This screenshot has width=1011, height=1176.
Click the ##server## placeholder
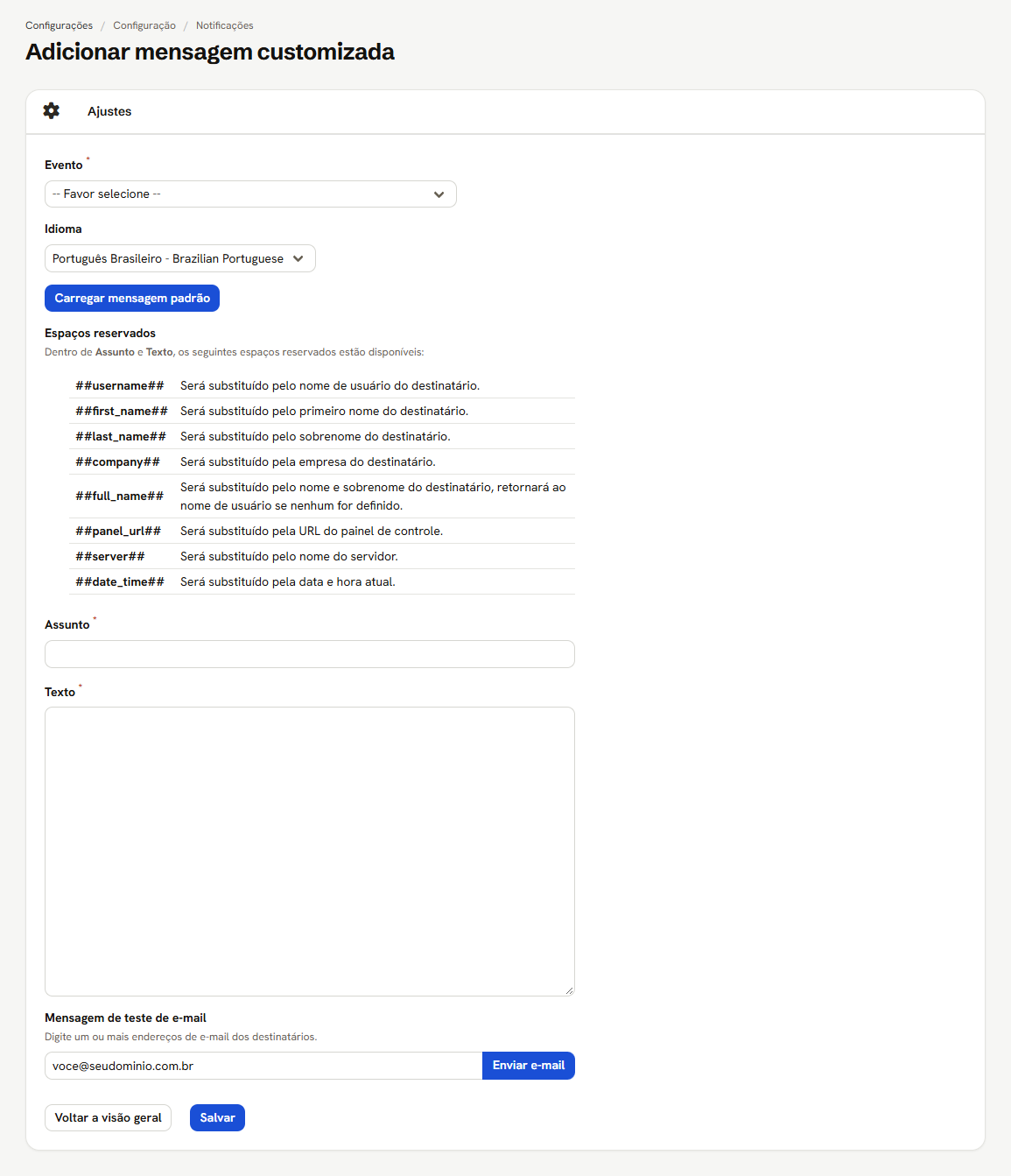110,557
